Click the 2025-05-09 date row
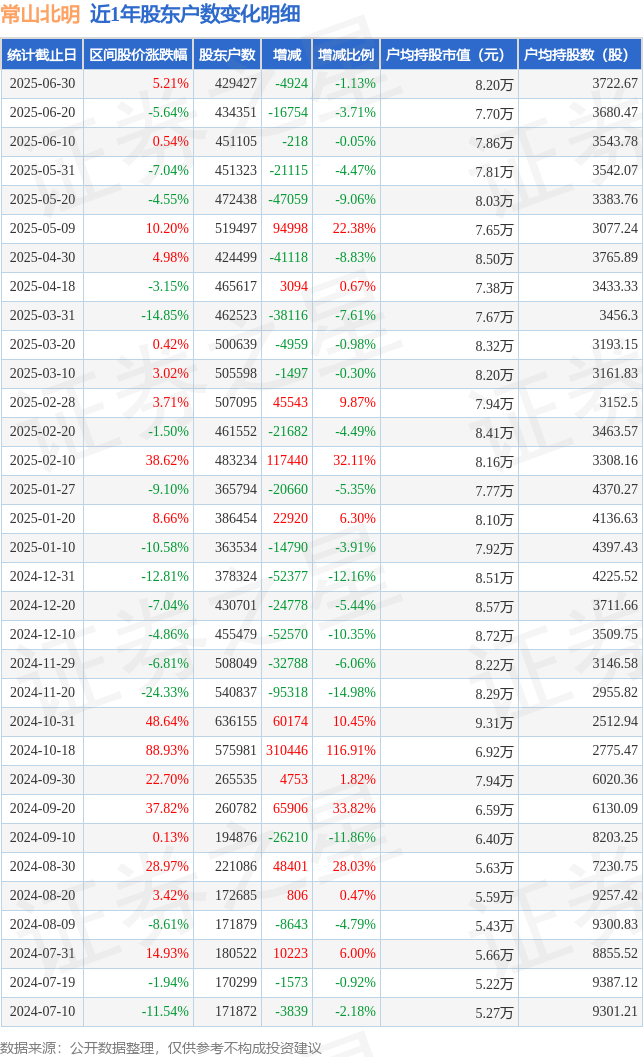 [322, 229]
